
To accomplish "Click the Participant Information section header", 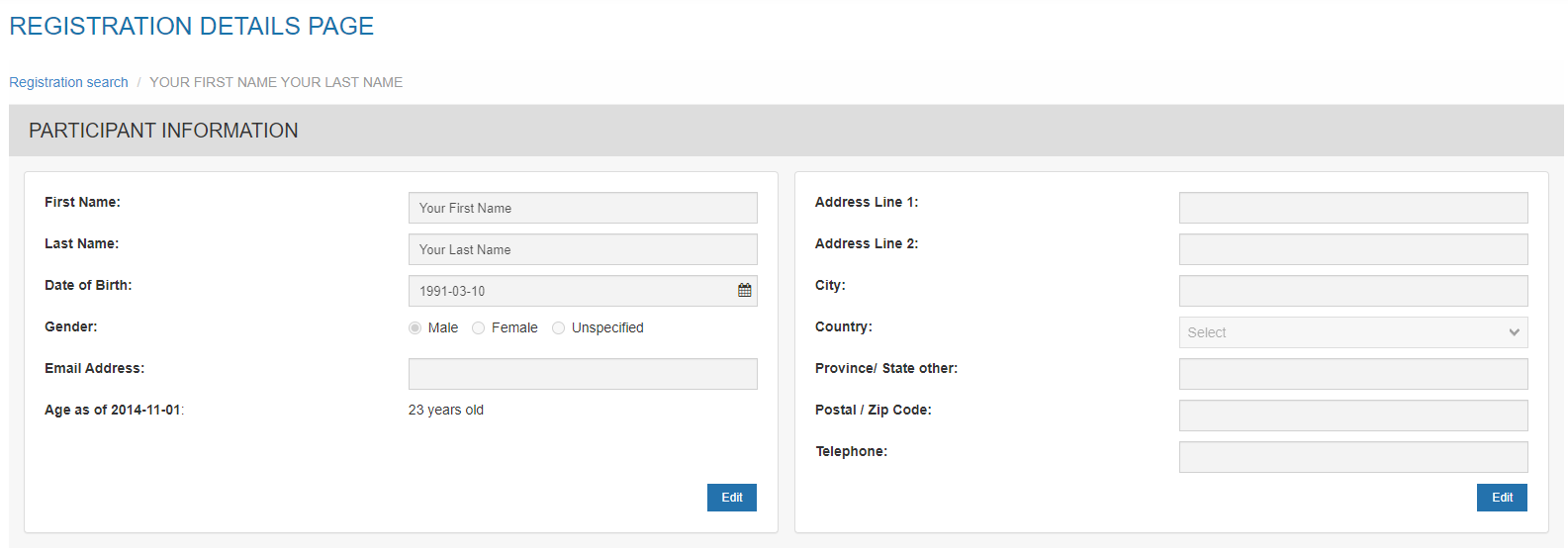I will 163,131.
